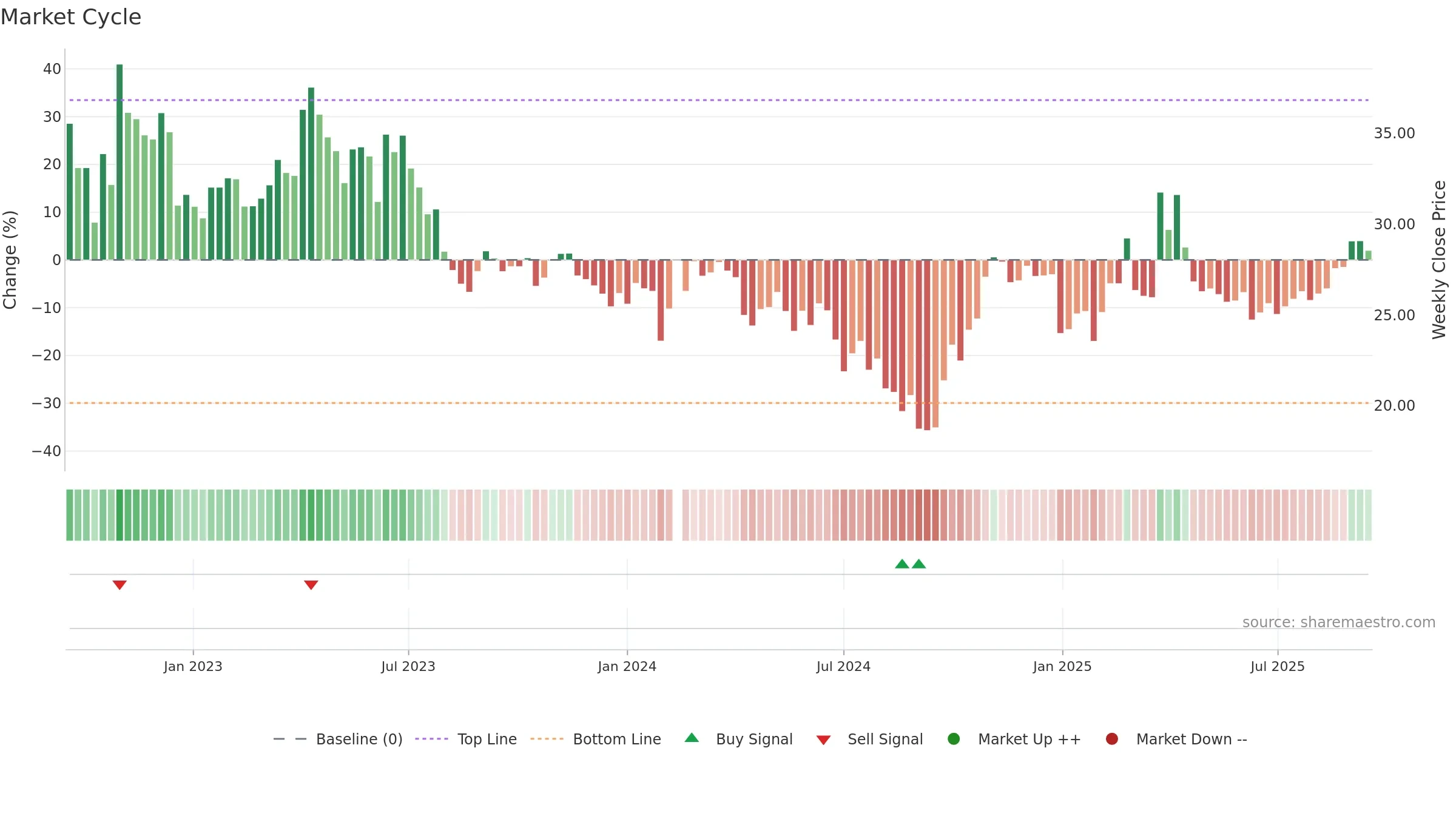Click the 35.00 price axis label
Screen dimensions: 1456x819
coord(1394,133)
